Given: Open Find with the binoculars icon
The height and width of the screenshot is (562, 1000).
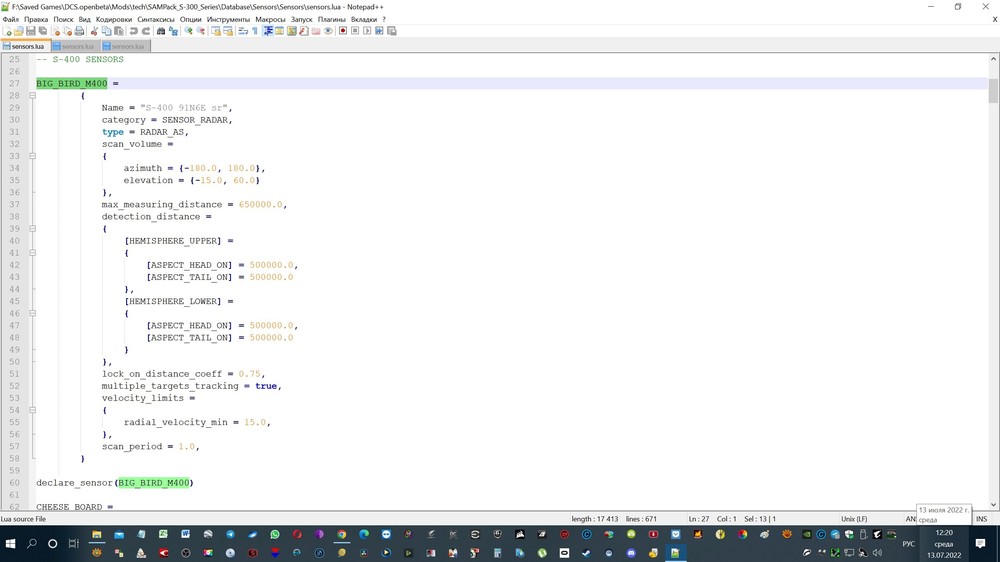Looking at the screenshot, I should pos(161,31).
